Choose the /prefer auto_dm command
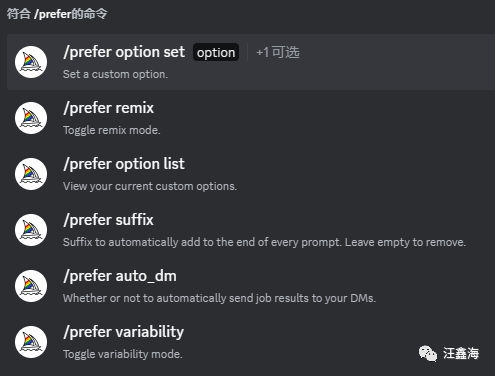Image resolution: width=495 pixels, height=376 pixels. tap(251, 286)
